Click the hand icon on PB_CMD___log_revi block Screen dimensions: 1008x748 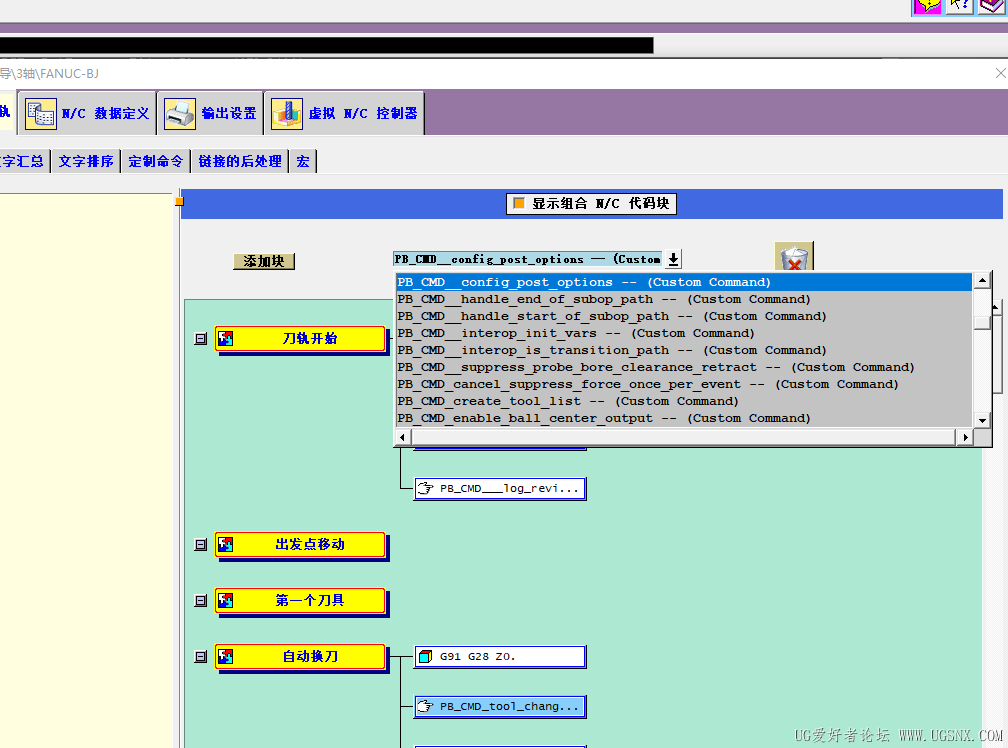tap(425, 488)
